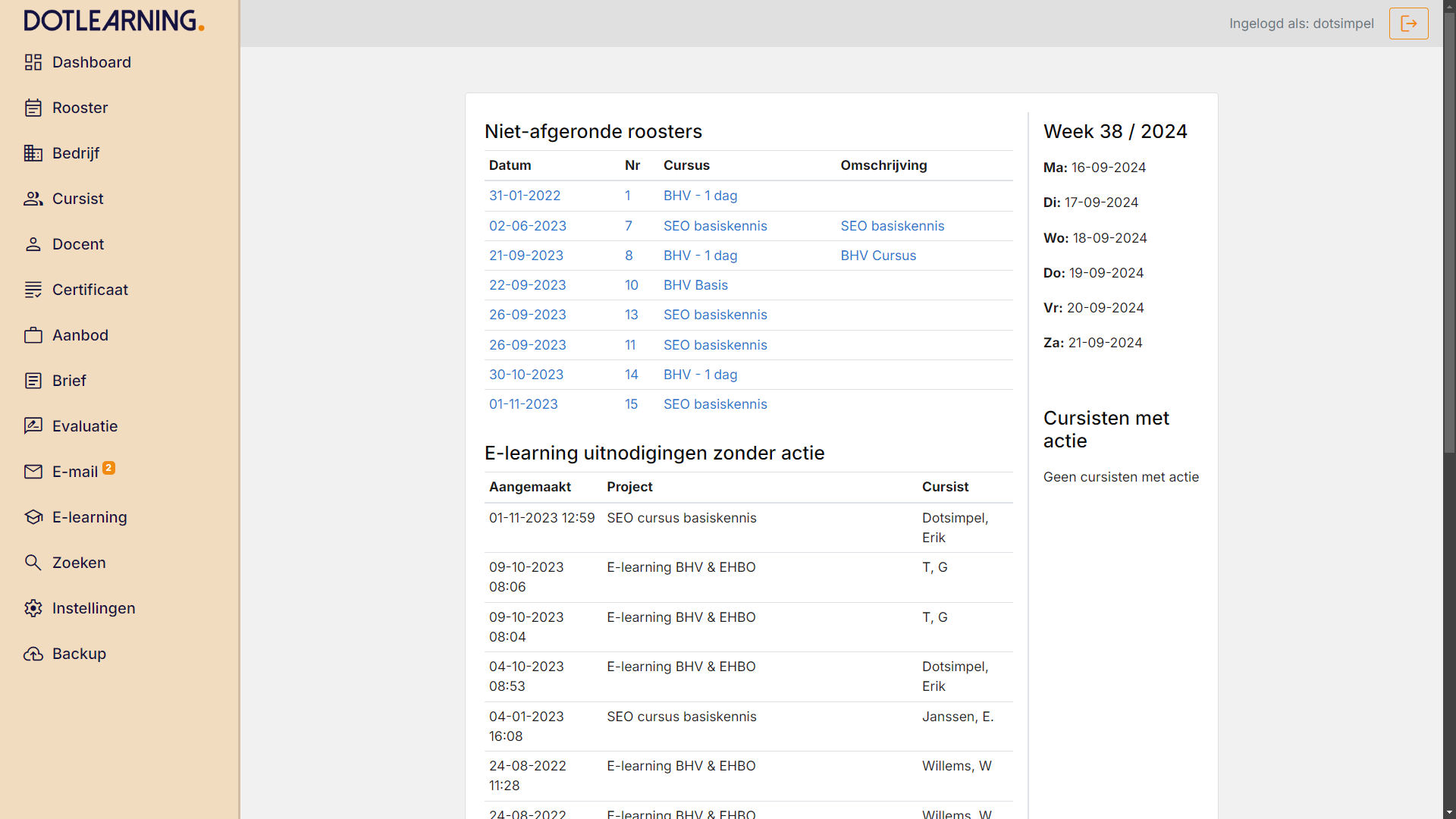Click 'Geen cursisten met actie' text
This screenshot has width=1456, height=819.
tap(1121, 477)
